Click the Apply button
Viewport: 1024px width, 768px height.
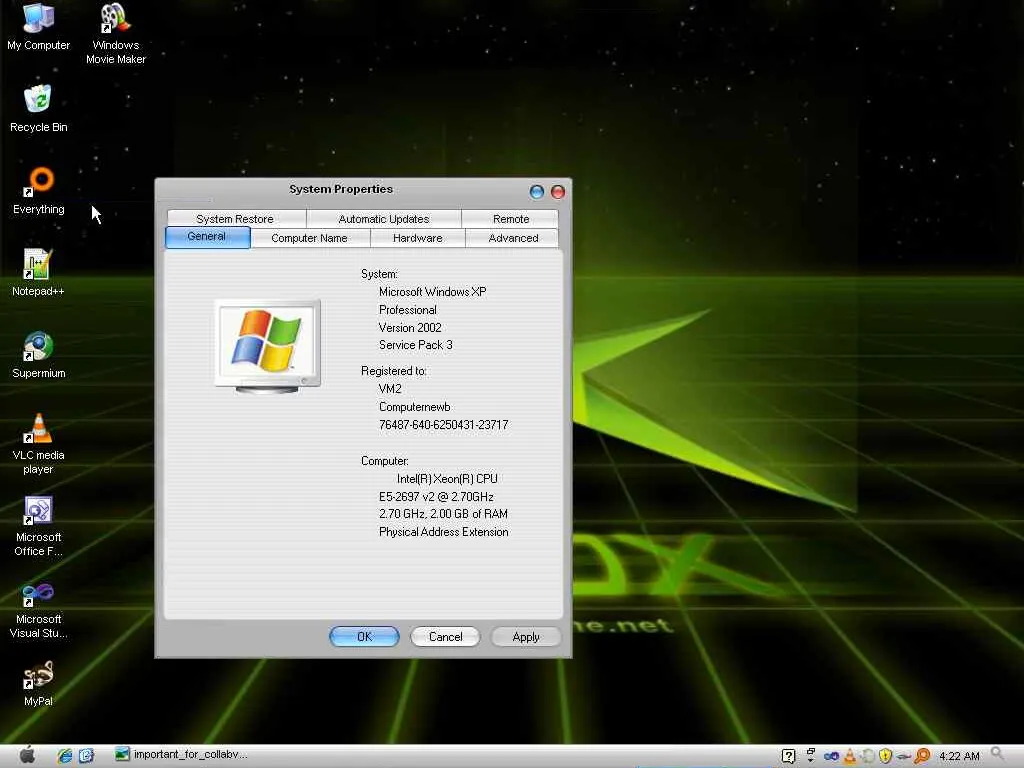pos(526,637)
